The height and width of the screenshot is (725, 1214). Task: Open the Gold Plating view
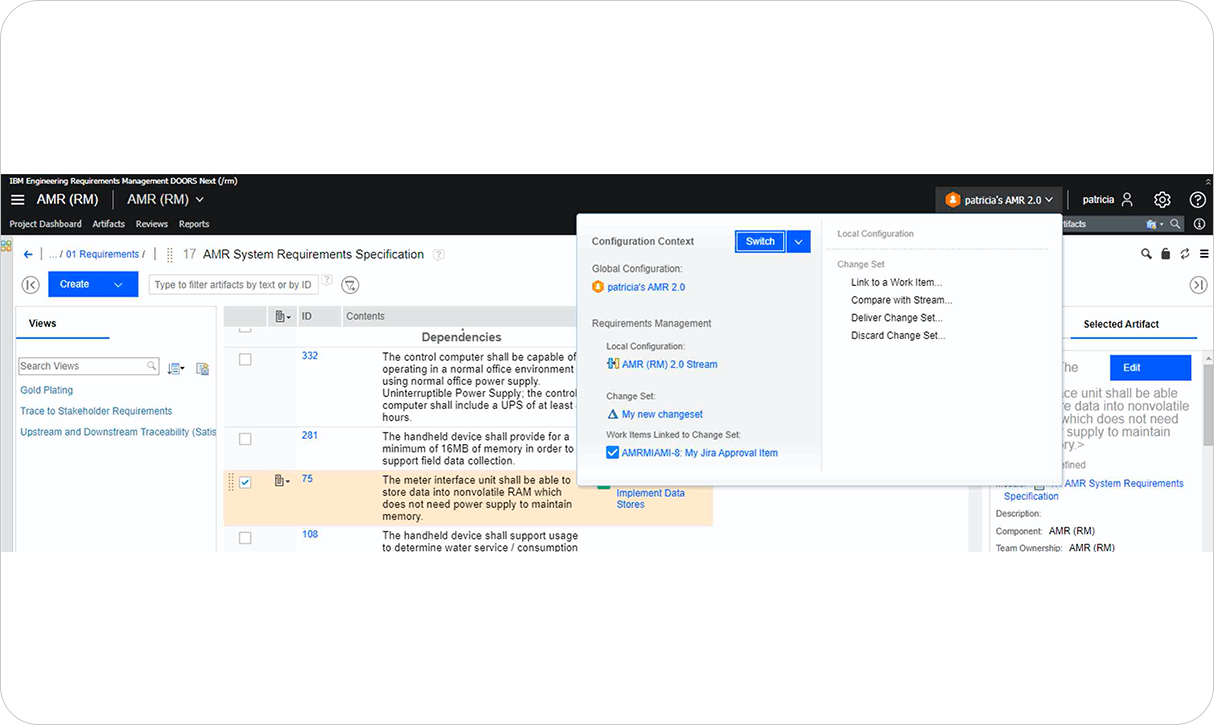pyautogui.click(x=47, y=390)
